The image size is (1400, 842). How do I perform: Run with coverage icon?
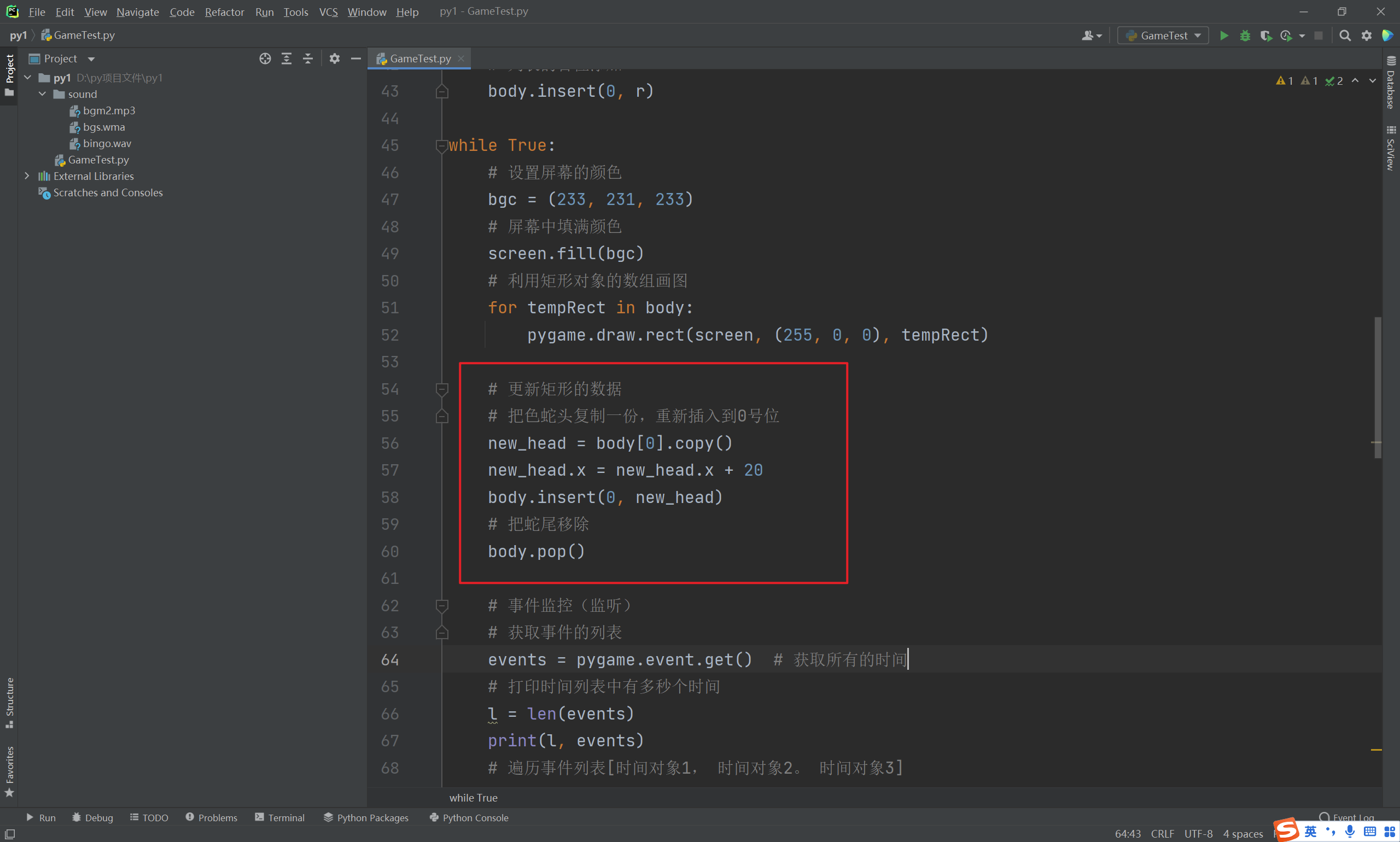click(x=1265, y=36)
